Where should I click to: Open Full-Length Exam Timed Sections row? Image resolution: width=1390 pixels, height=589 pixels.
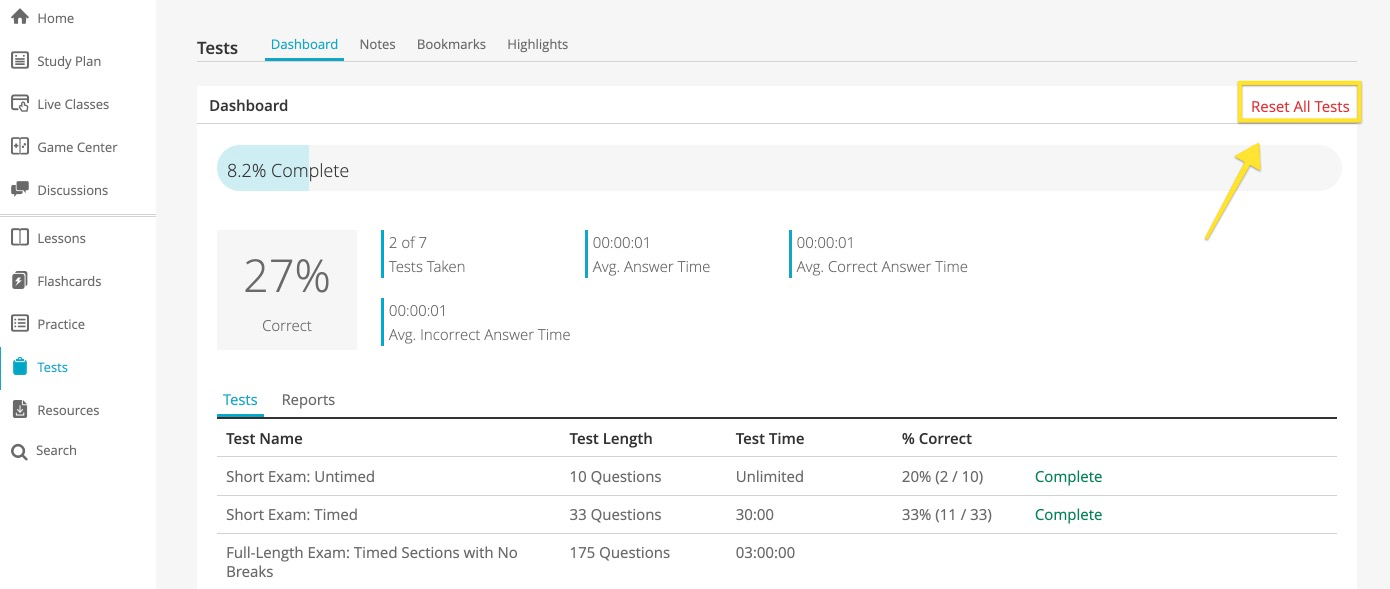coord(777,562)
